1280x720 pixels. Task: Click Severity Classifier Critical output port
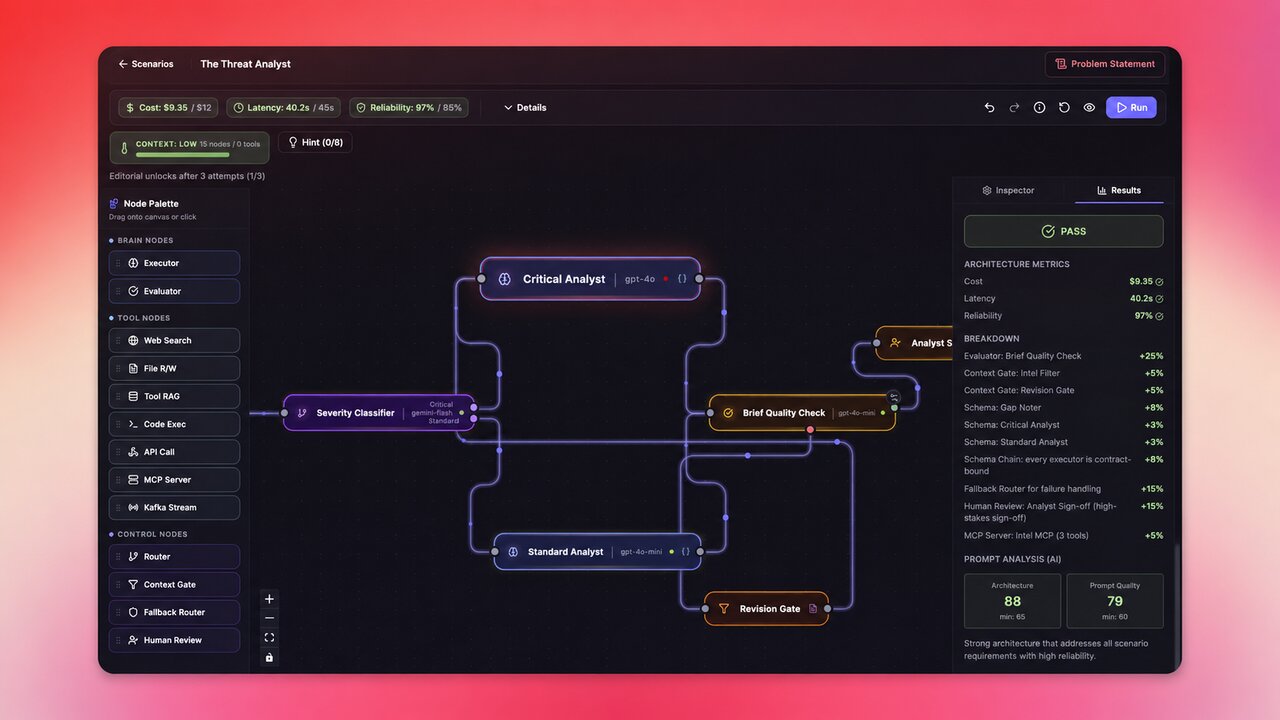474,407
